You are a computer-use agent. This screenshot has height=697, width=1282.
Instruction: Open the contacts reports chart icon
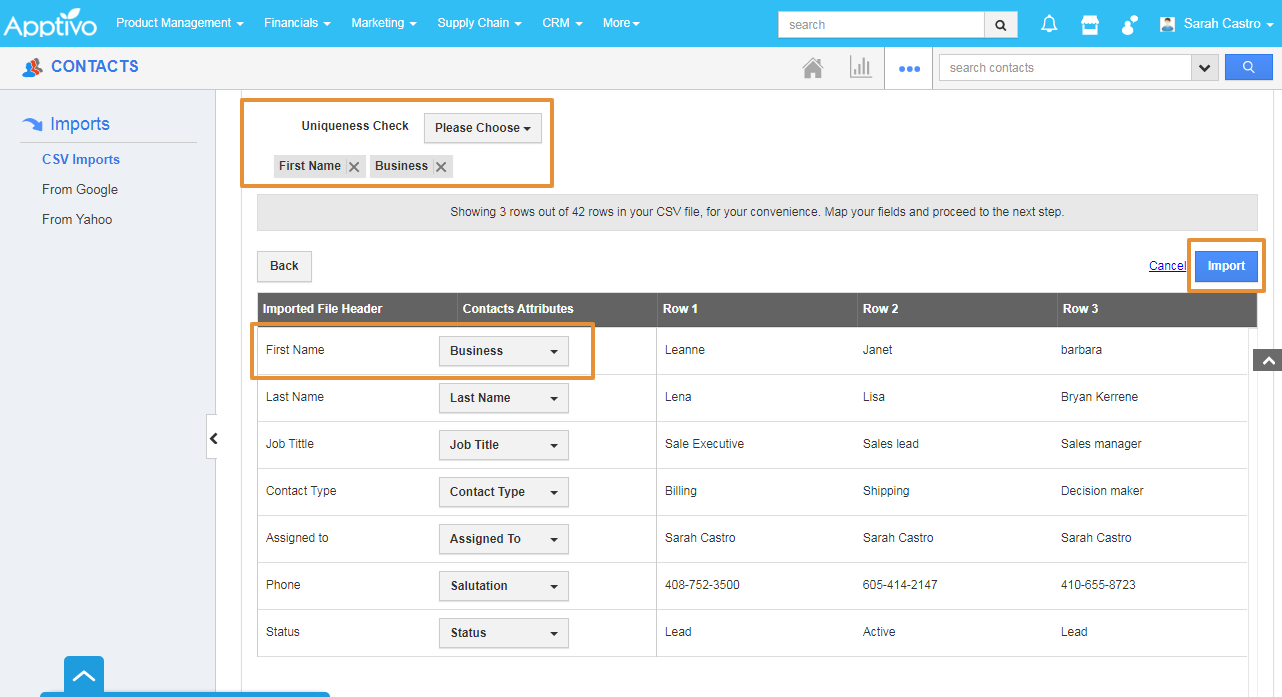click(x=860, y=68)
